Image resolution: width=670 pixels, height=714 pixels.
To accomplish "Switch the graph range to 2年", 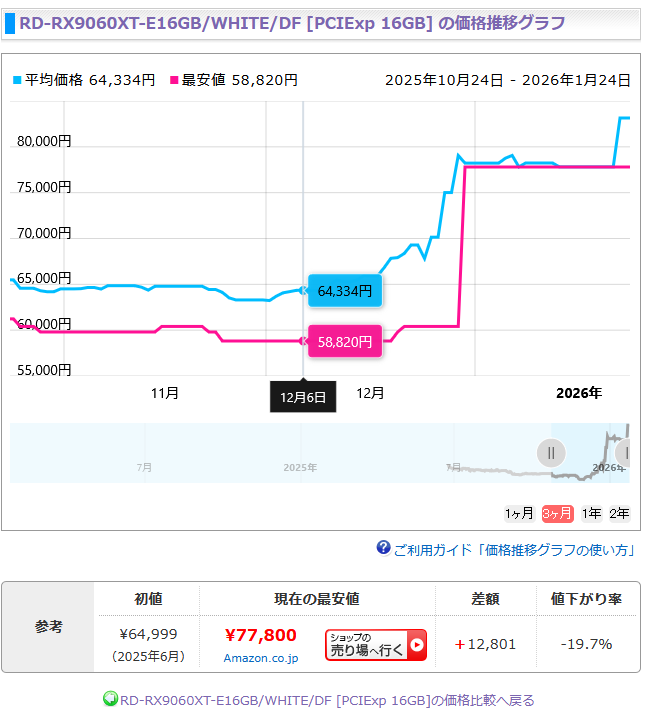I will coord(620,513).
